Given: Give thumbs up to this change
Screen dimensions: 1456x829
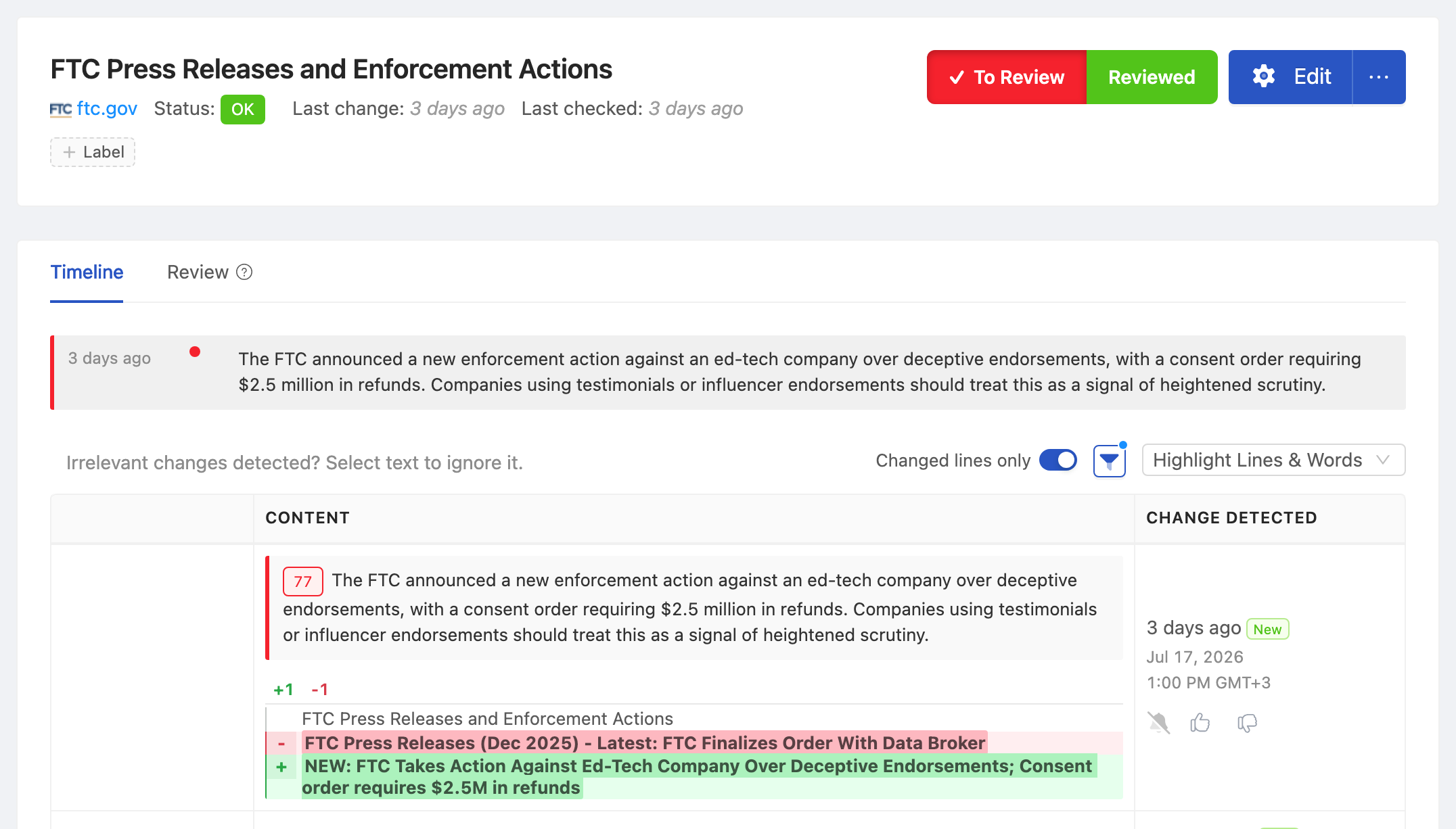Looking at the screenshot, I should point(1200,723).
